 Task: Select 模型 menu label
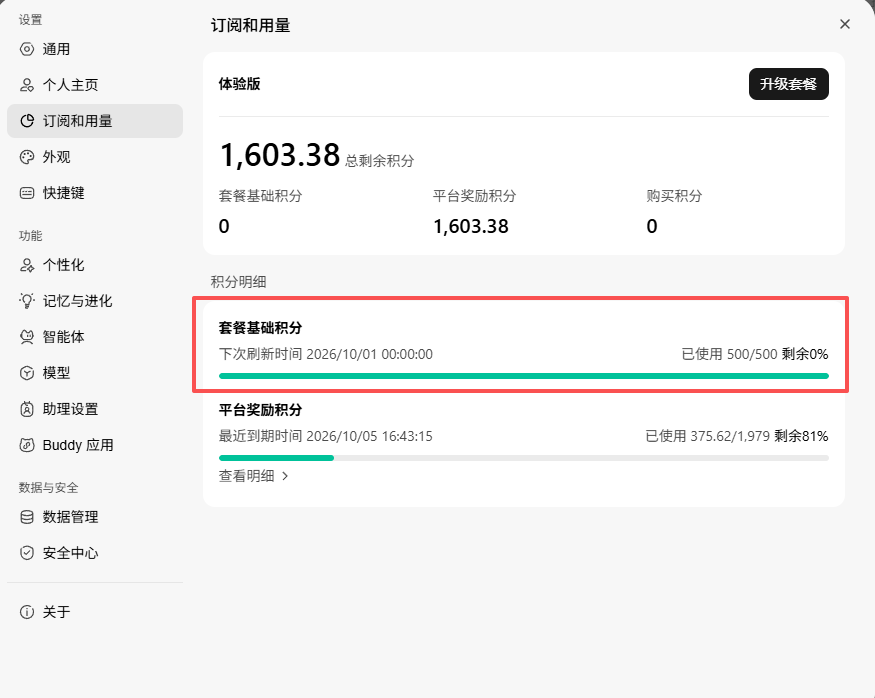56,373
